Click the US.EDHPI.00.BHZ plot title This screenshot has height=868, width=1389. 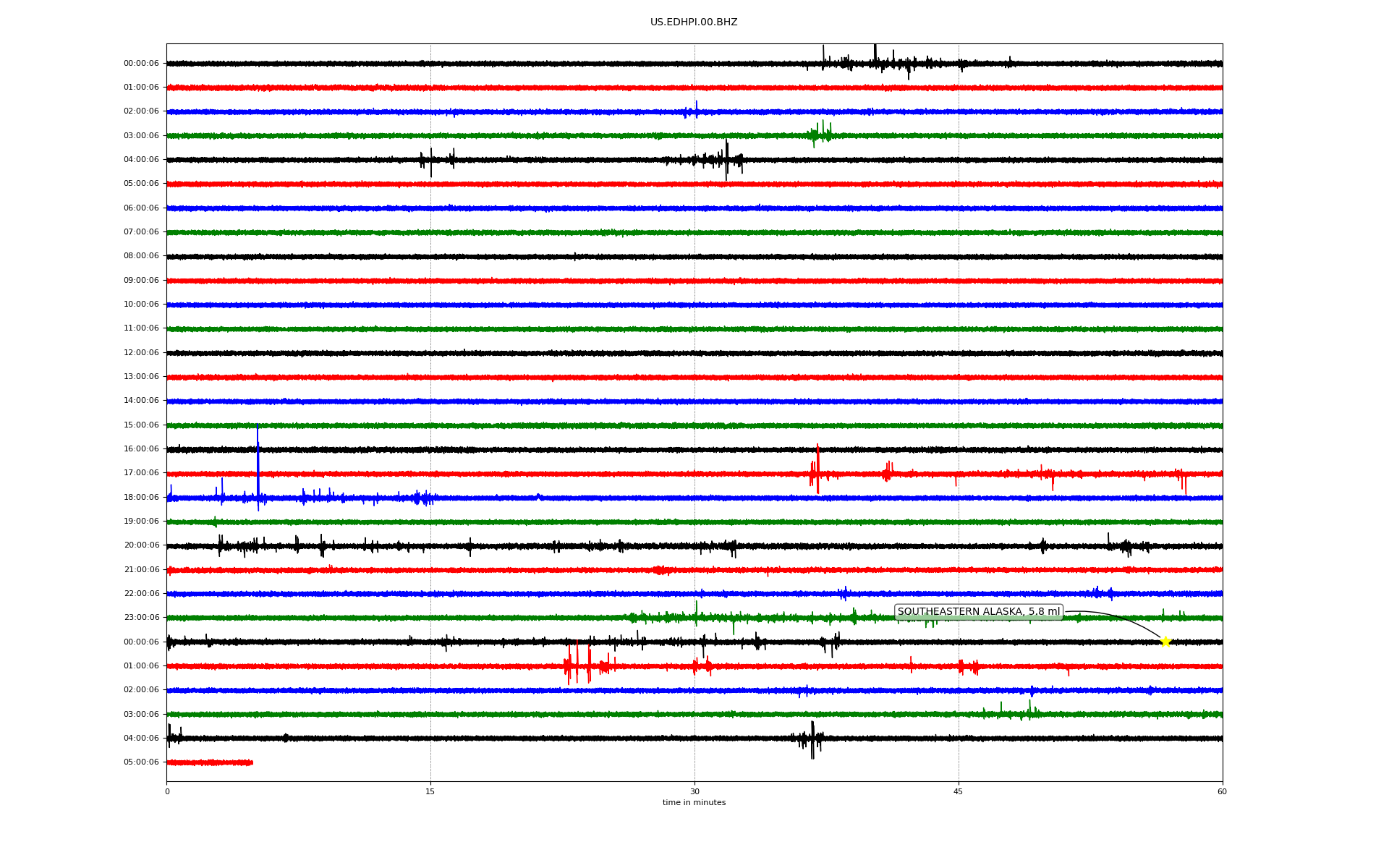pyautogui.click(x=693, y=22)
